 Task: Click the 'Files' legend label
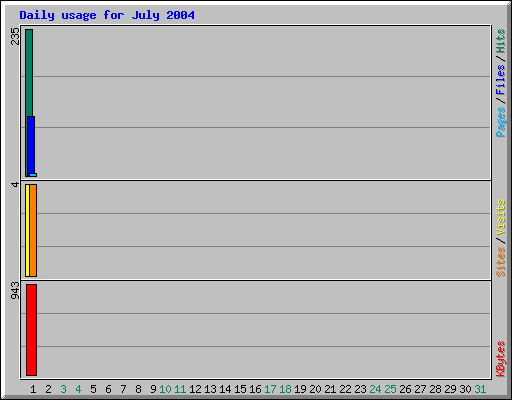[500, 80]
